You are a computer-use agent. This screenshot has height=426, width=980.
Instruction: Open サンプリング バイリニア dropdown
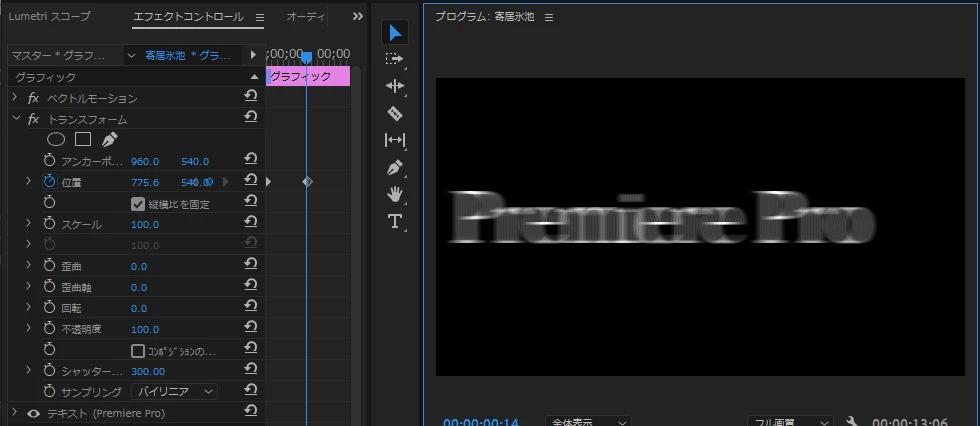click(174, 392)
